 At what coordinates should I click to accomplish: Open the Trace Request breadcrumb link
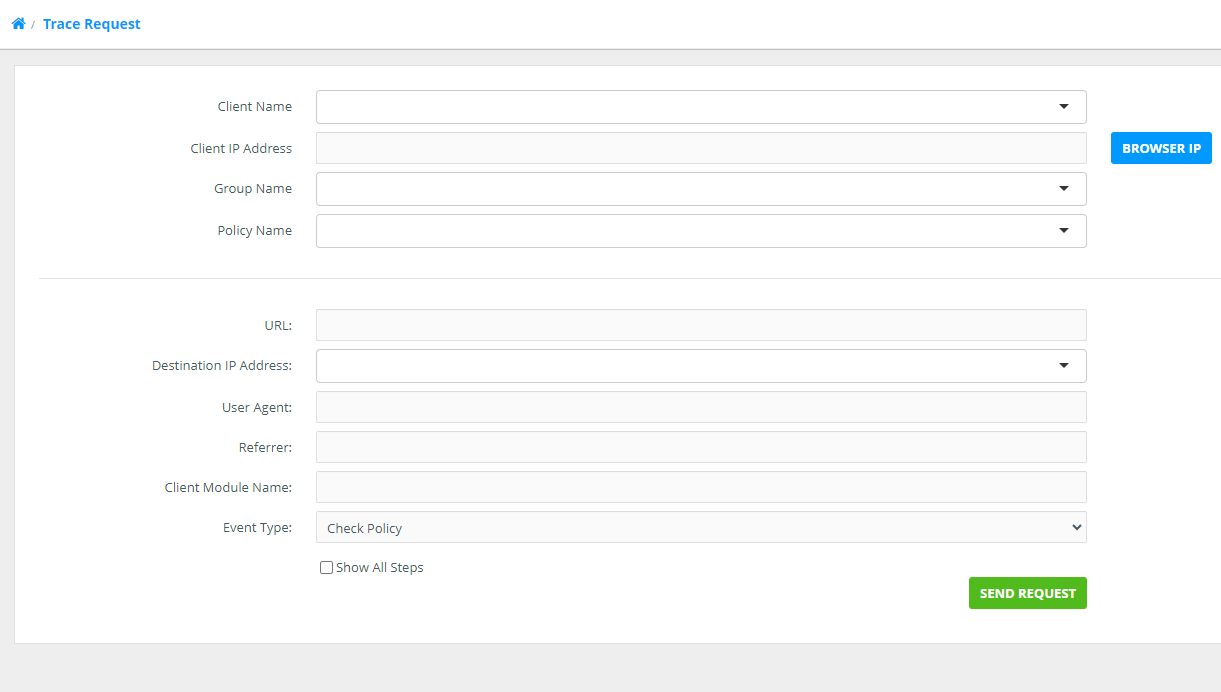pyautogui.click(x=92, y=24)
